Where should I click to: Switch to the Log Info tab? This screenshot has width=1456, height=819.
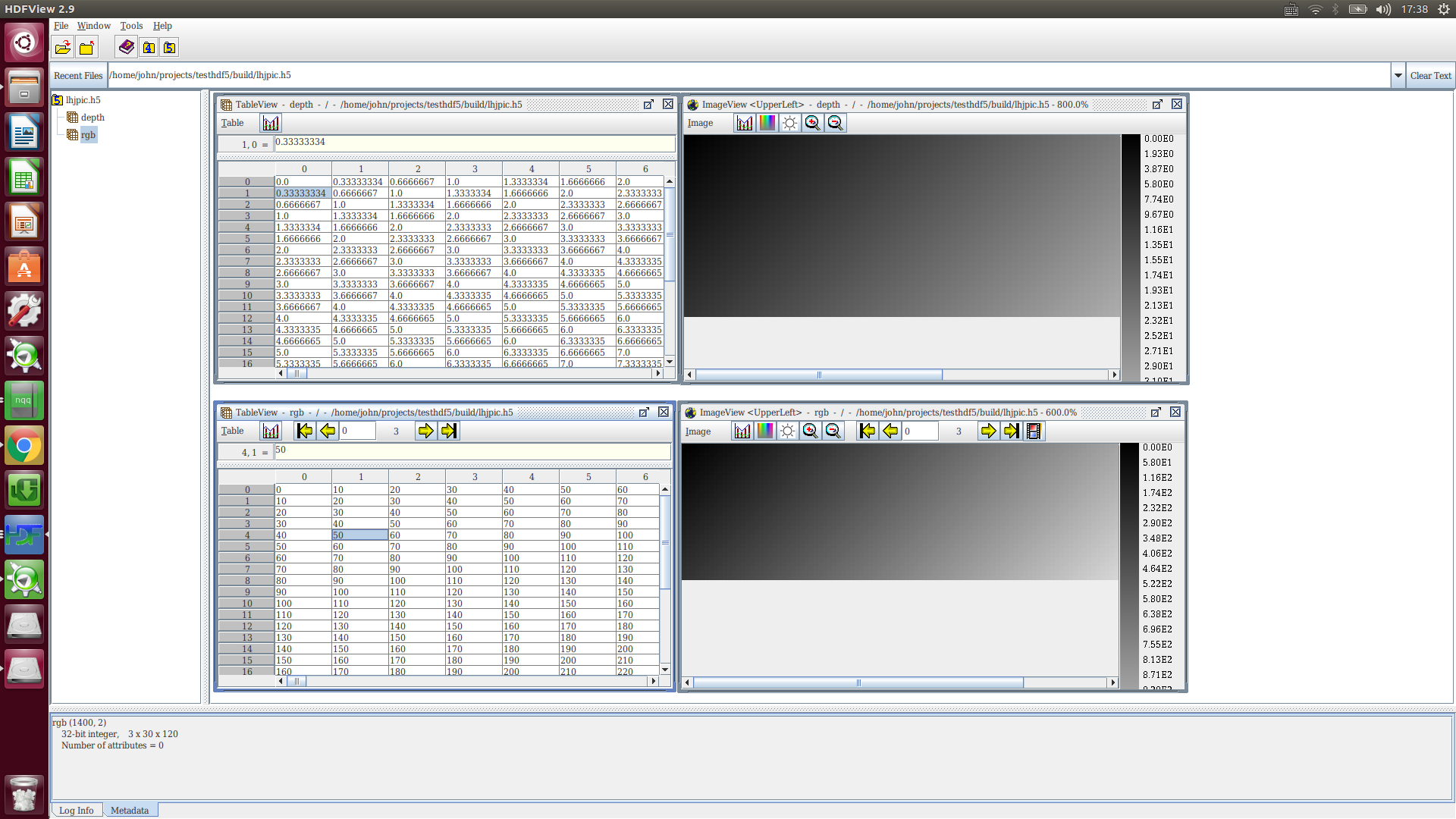point(77,810)
